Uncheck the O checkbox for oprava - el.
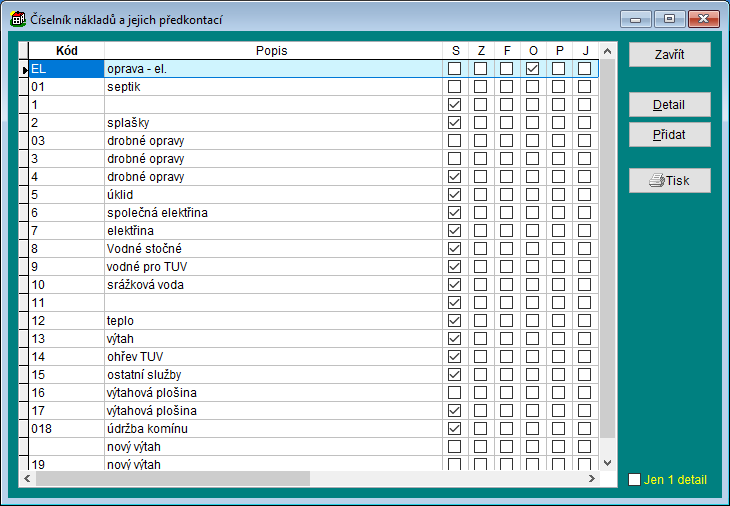This screenshot has width=730, height=506. tap(532, 69)
